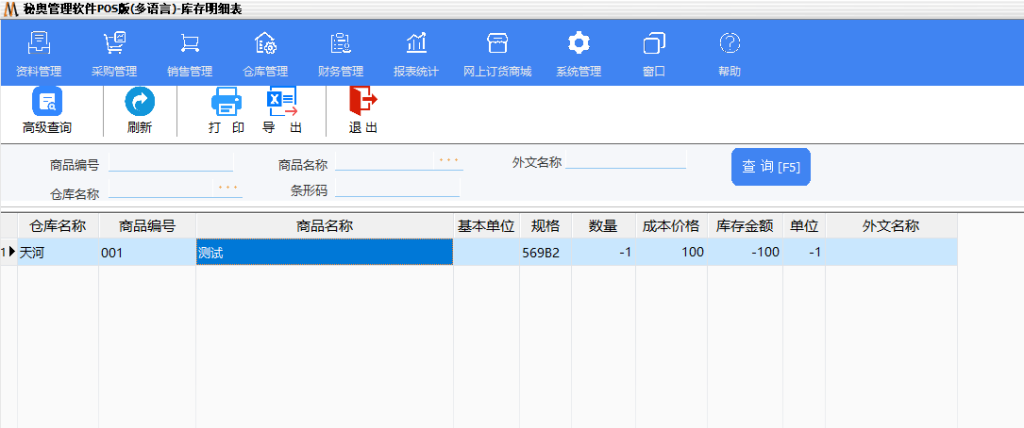Open the 网上订货商城 online store menu

point(497,54)
